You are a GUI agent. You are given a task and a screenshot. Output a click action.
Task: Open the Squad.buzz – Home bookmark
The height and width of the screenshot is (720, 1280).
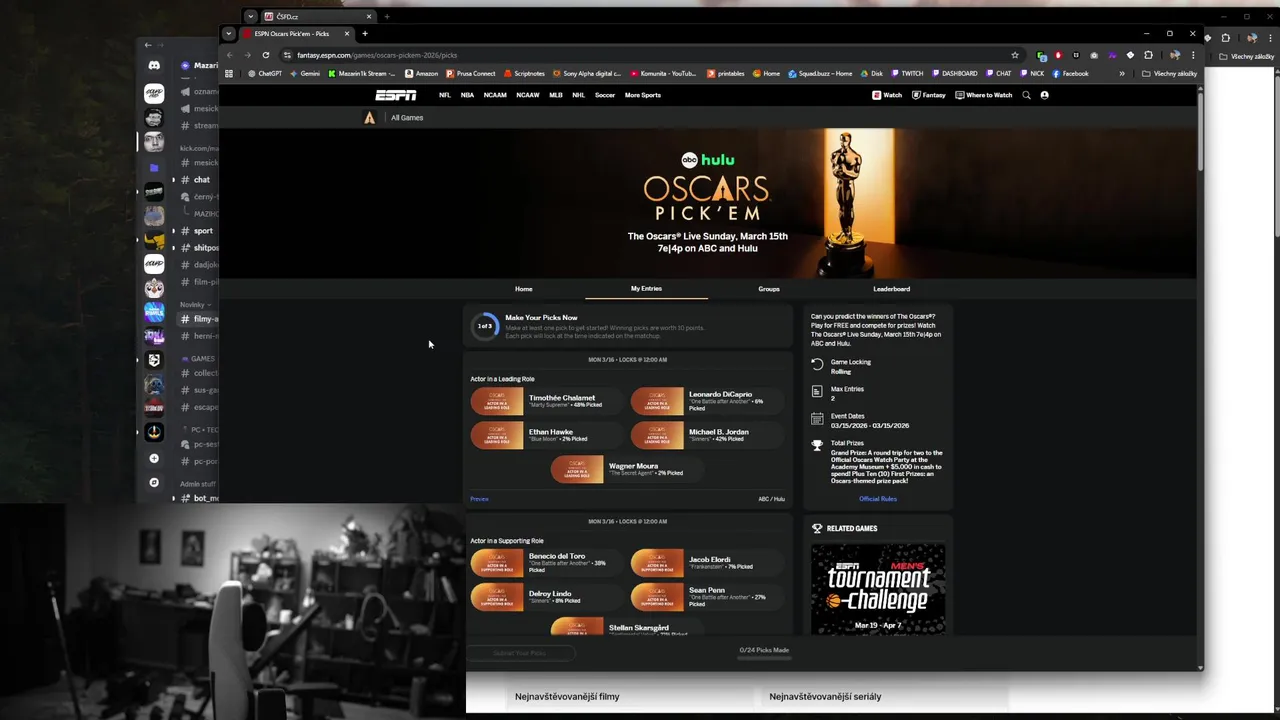[x=820, y=73]
